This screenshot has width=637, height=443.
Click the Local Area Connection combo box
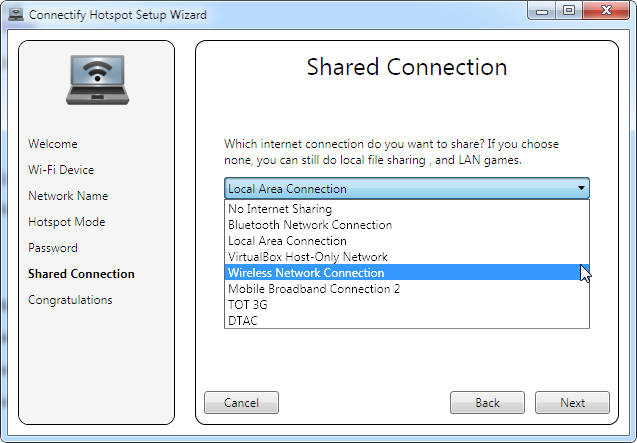pyautogui.click(x=407, y=188)
